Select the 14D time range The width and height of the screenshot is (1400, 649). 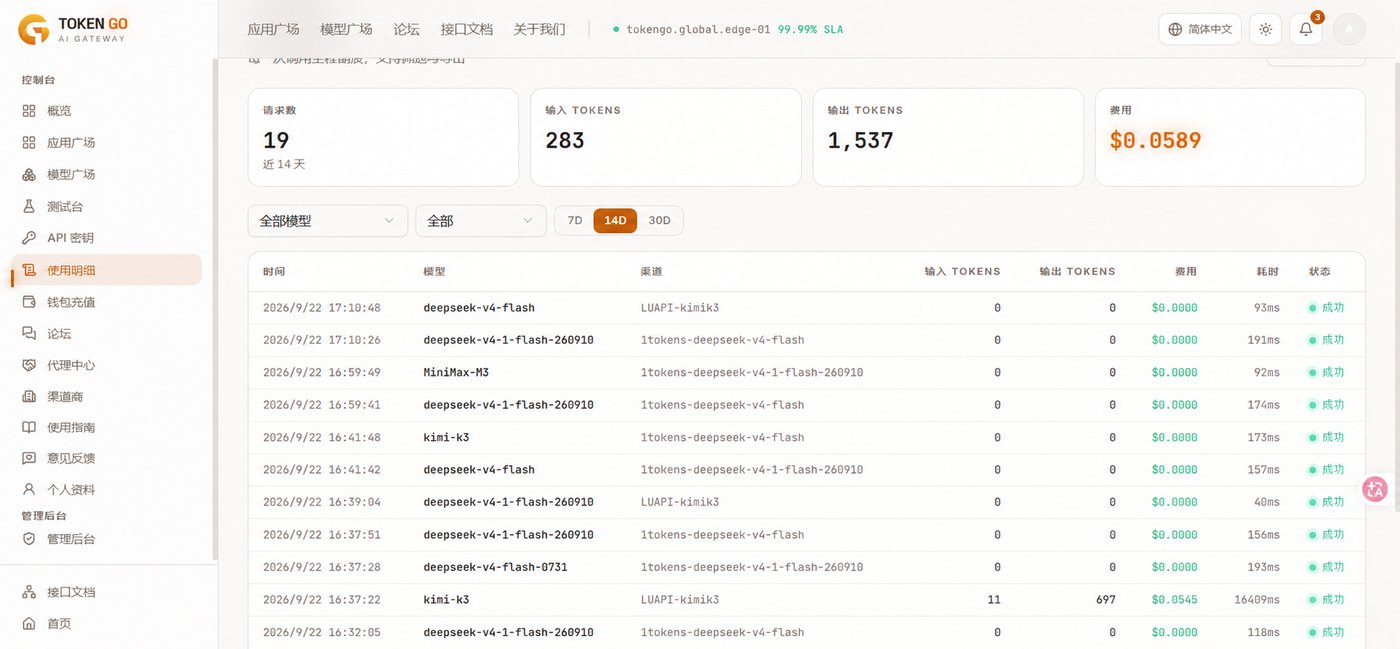615,221
